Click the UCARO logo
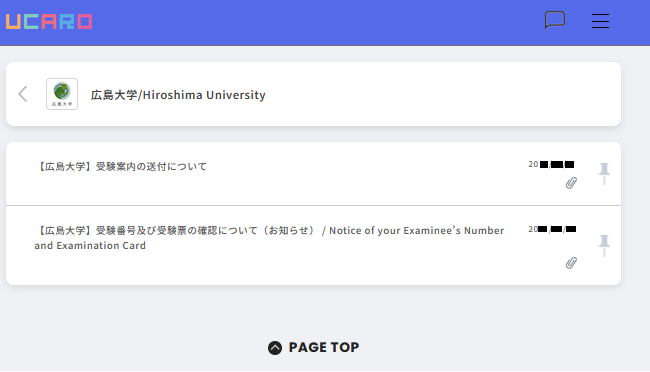This screenshot has width=650, height=372. coord(49,22)
